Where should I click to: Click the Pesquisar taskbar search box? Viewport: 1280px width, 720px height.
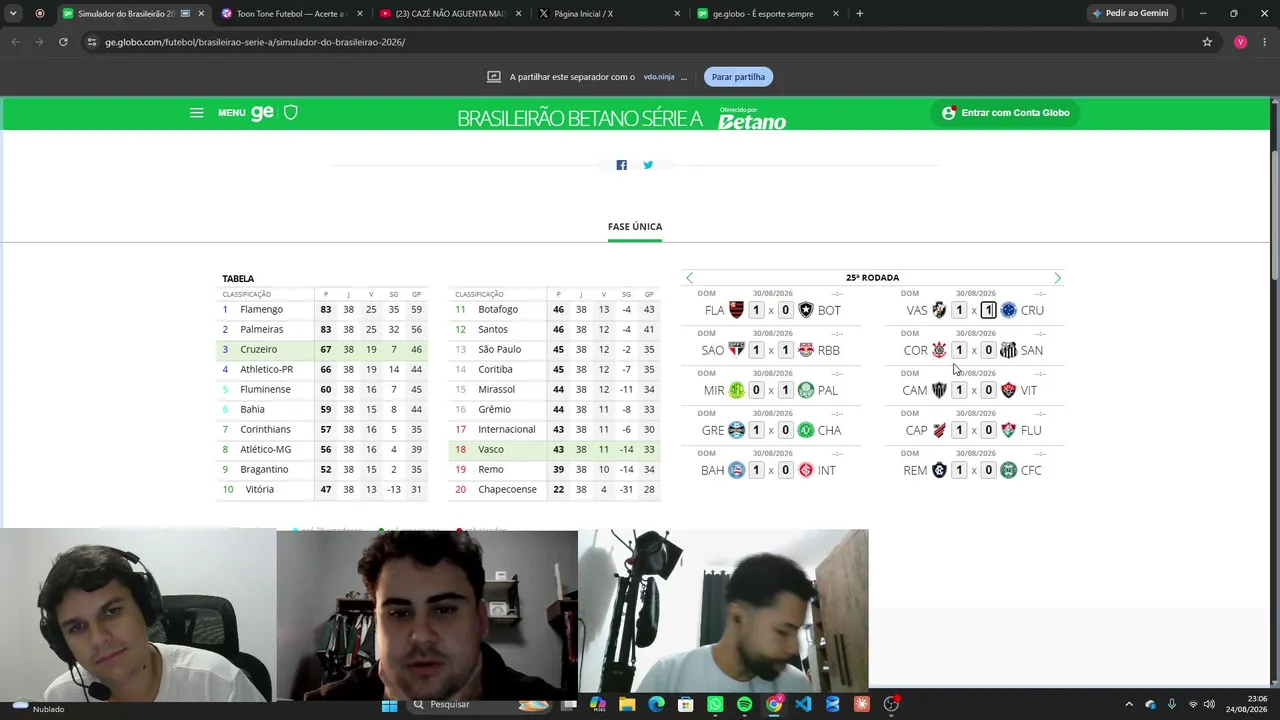(x=482, y=704)
